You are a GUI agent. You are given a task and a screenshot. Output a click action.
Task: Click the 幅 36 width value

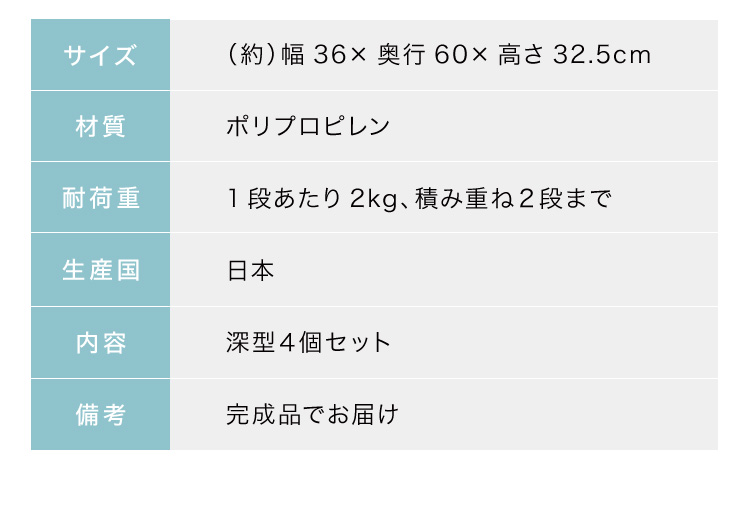tap(313, 54)
